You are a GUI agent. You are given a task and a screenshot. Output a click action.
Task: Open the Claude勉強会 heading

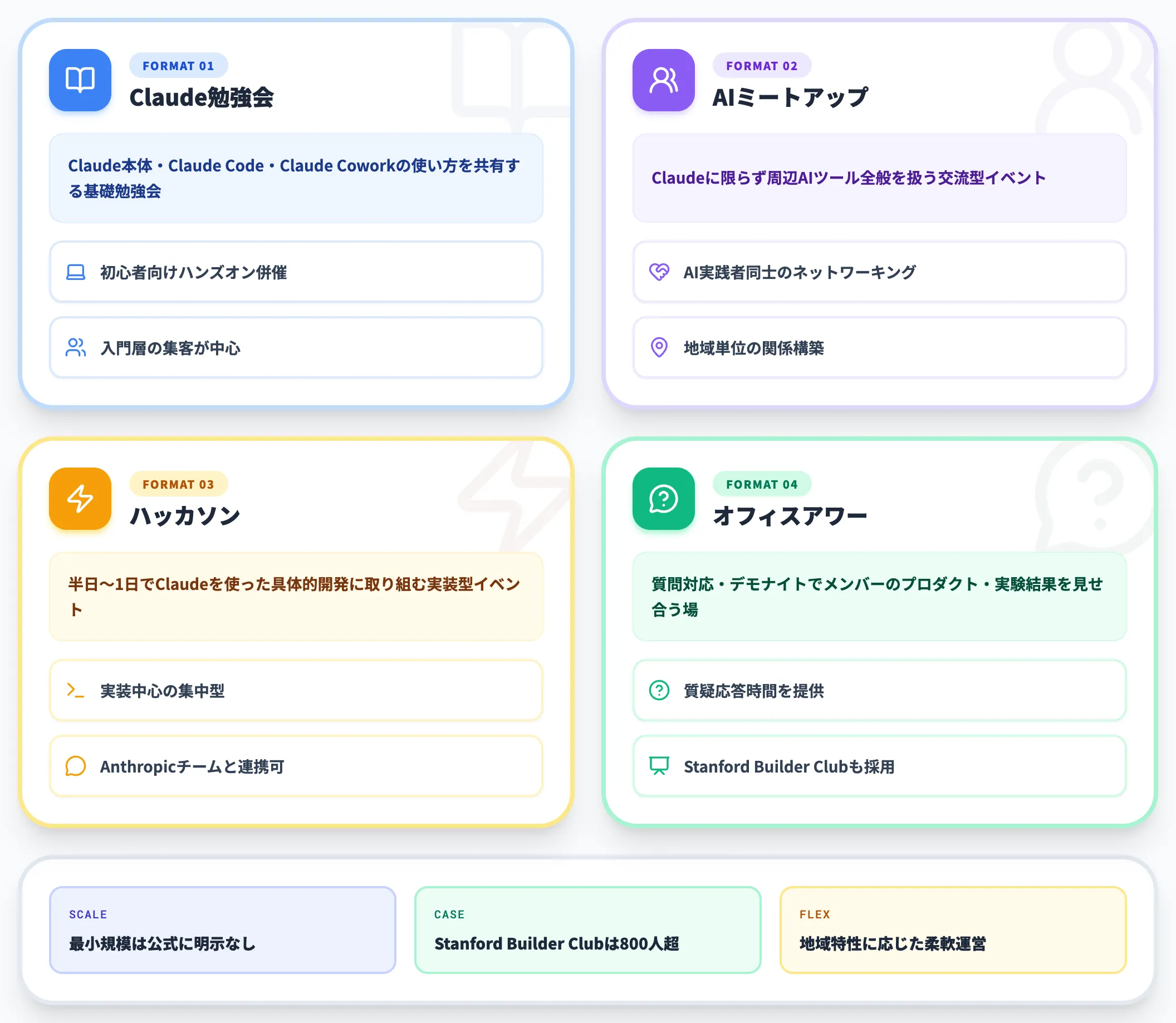(202, 97)
